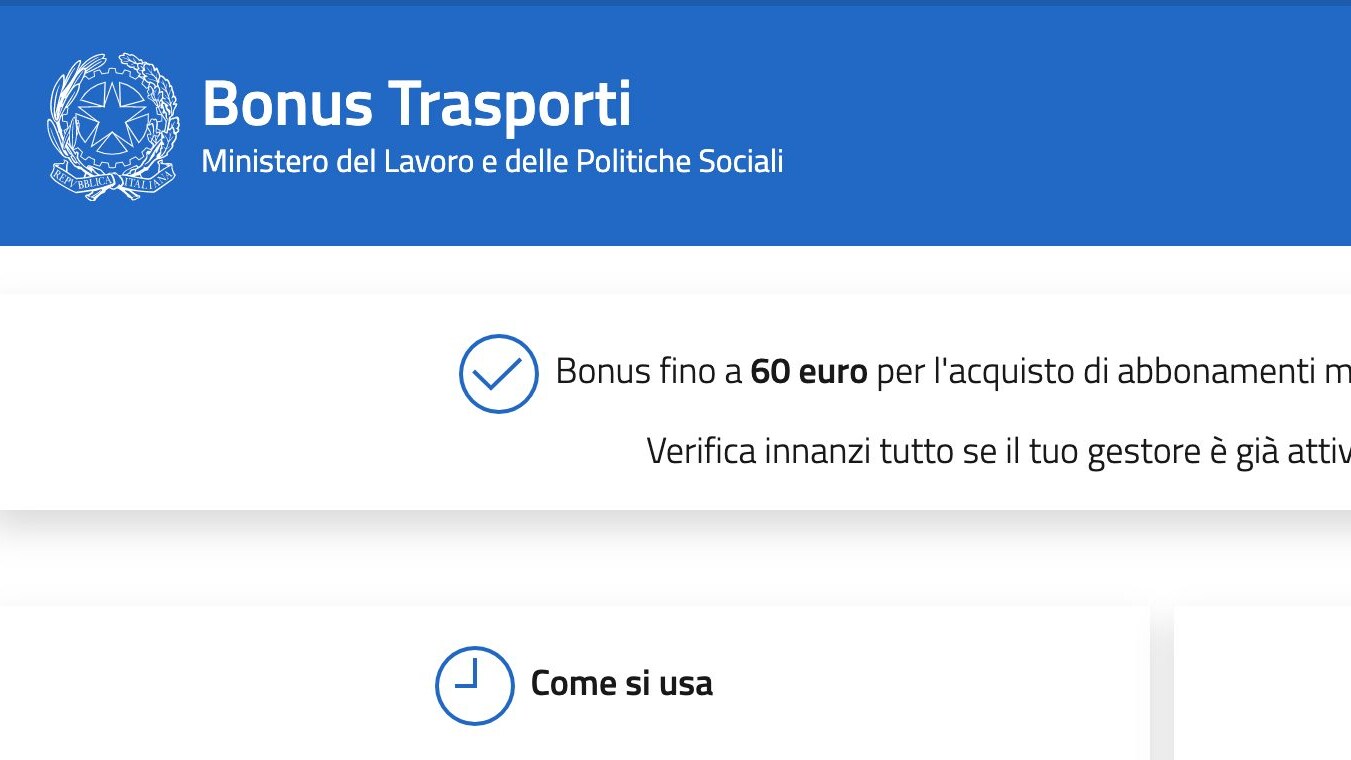The height and width of the screenshot is (760, 1351).
Task: Click the dark blue strip at page top
Action: pos(675,2)
